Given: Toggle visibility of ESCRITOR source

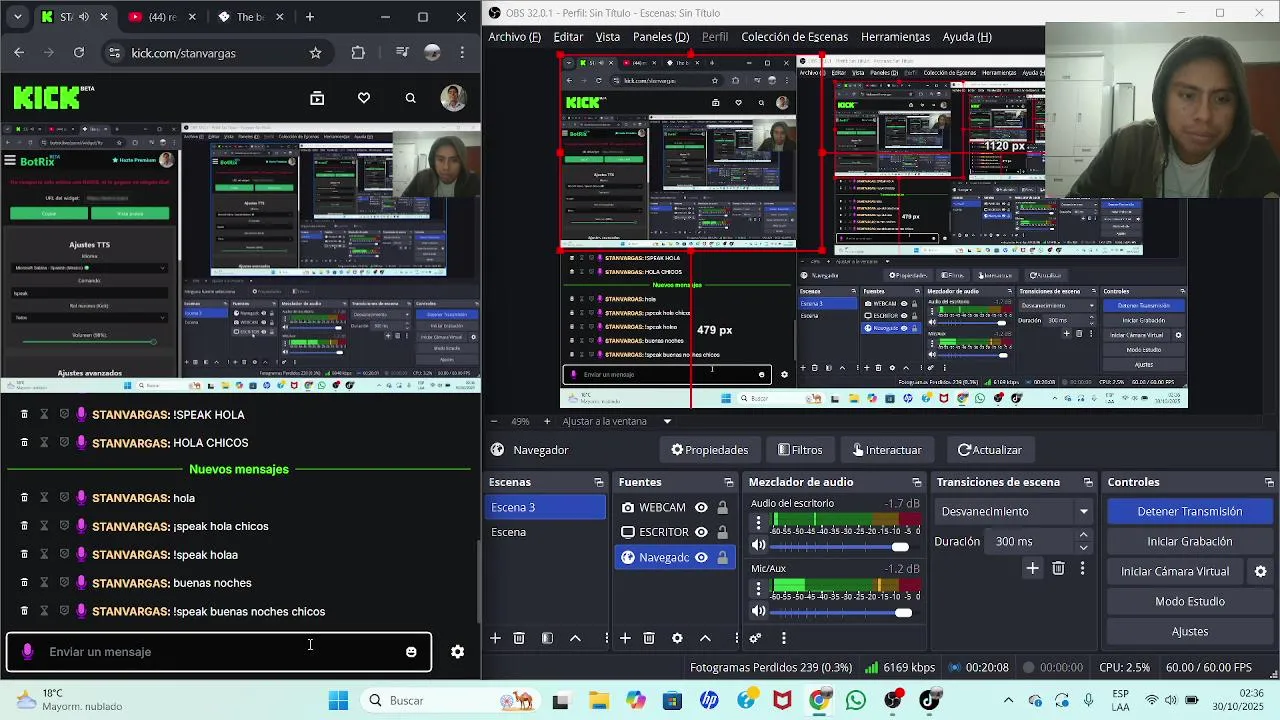Looking at the screenshot, I should [x=701, y=532].
